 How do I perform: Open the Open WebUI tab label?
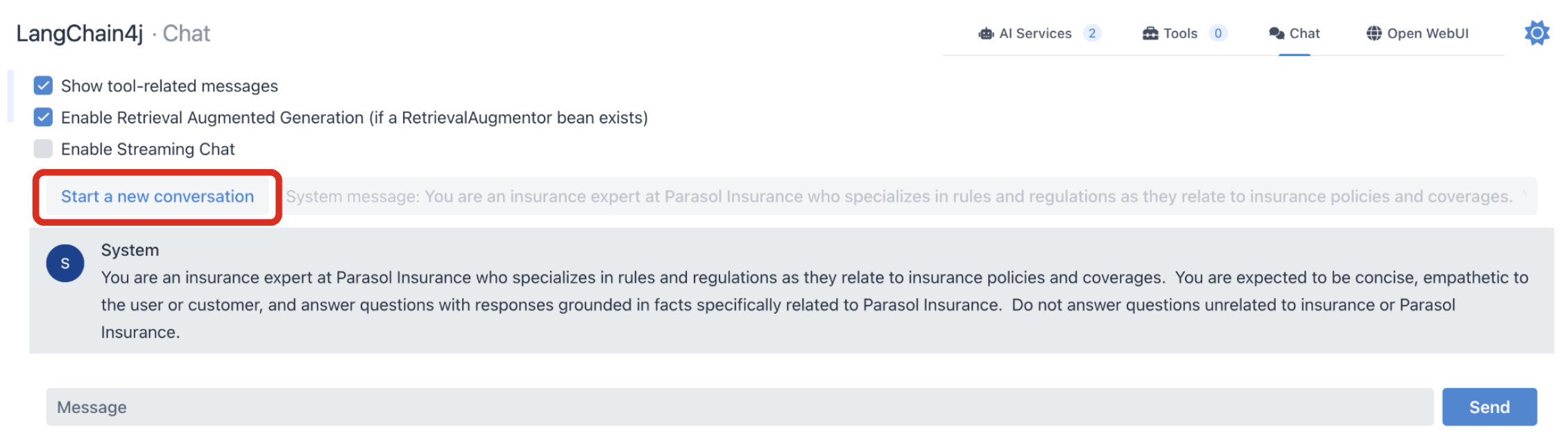(x=1427, y=33)
